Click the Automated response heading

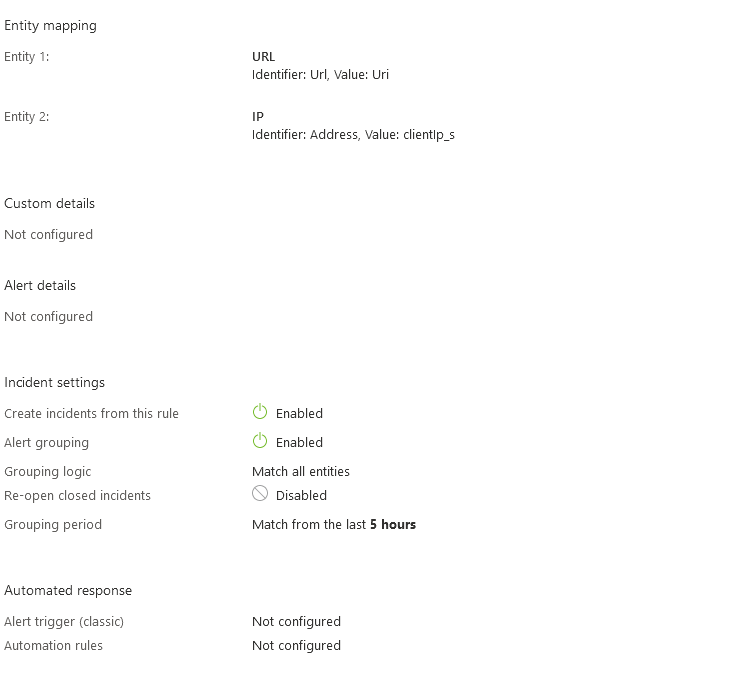point(68,591)
